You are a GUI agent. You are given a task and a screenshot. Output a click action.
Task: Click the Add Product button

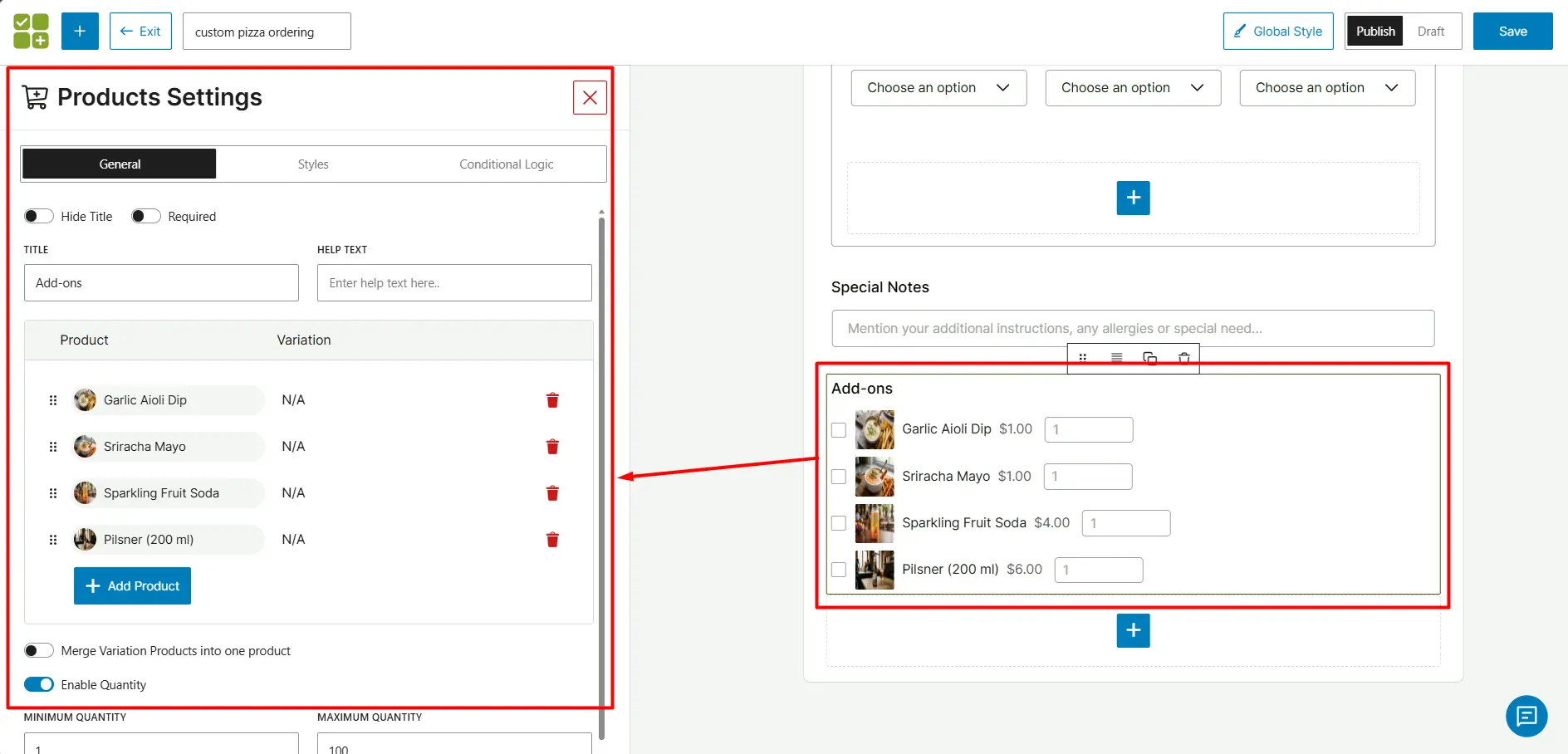131,585
